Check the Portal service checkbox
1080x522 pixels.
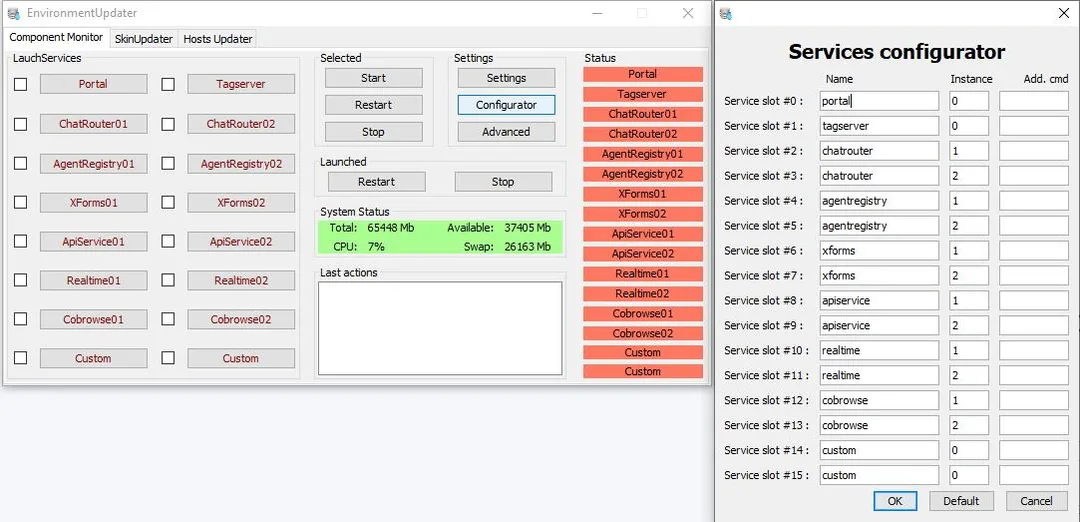pos(21,84)
